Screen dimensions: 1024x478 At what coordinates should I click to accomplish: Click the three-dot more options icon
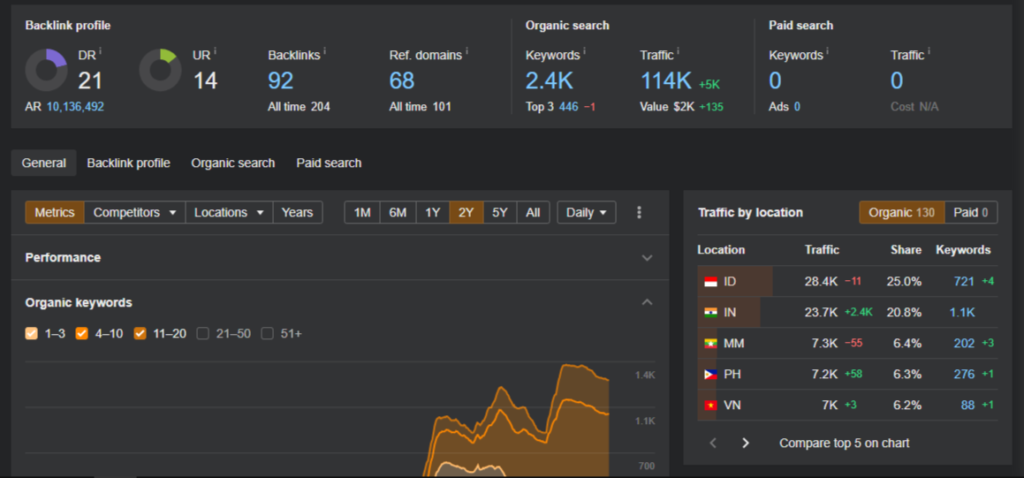click(639, 212)
